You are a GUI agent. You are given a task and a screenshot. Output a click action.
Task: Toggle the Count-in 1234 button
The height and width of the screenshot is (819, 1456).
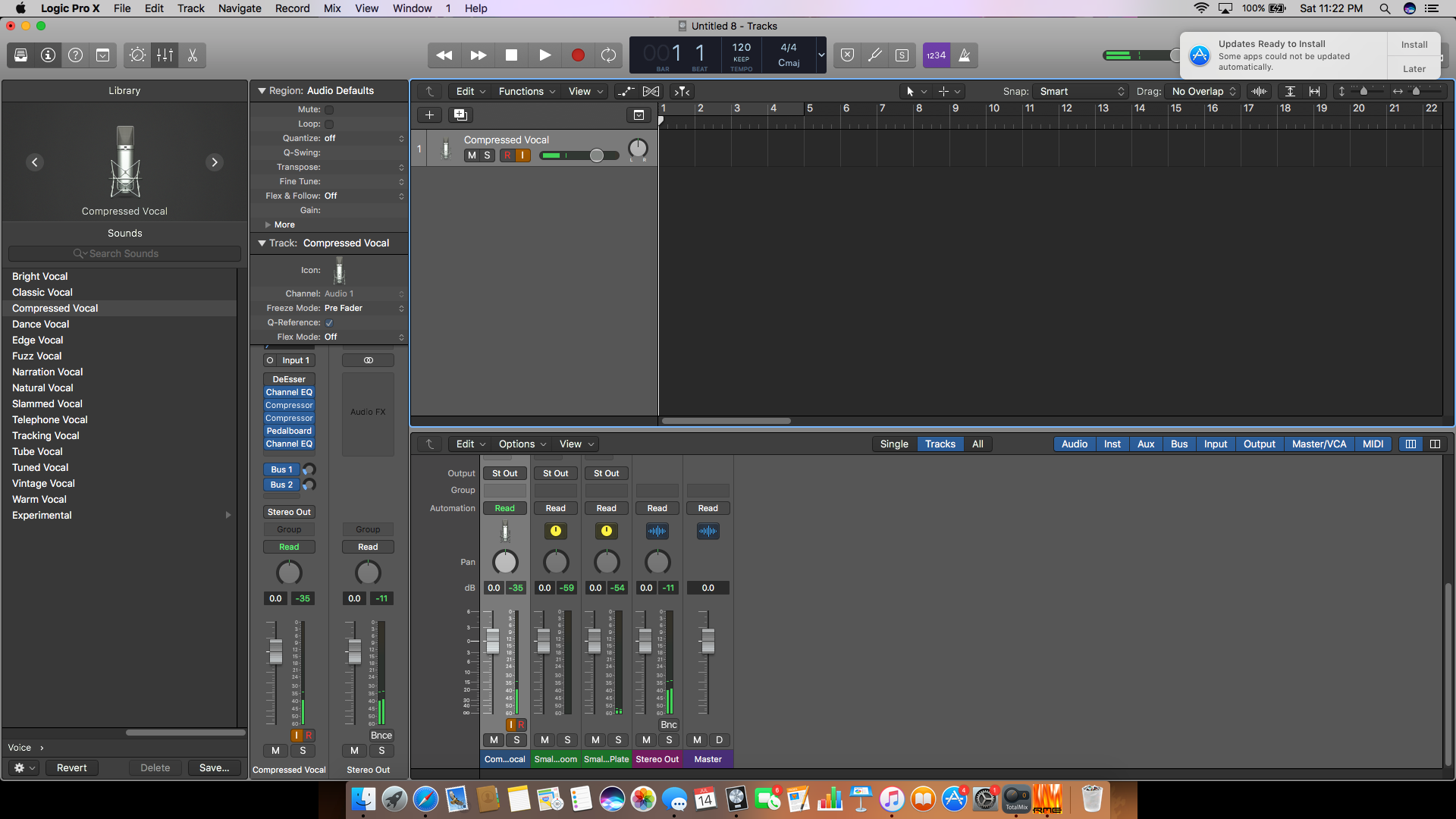coord(936,55)
